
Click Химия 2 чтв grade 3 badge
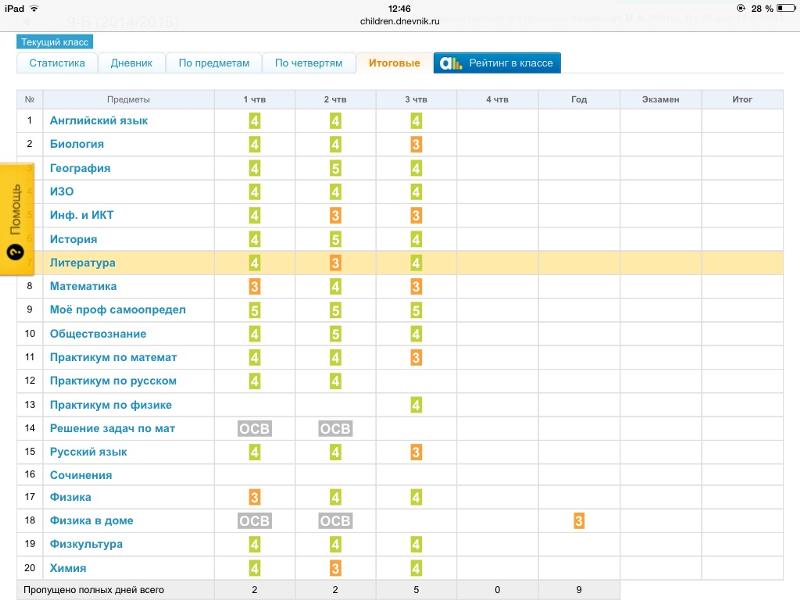(335, 568)
